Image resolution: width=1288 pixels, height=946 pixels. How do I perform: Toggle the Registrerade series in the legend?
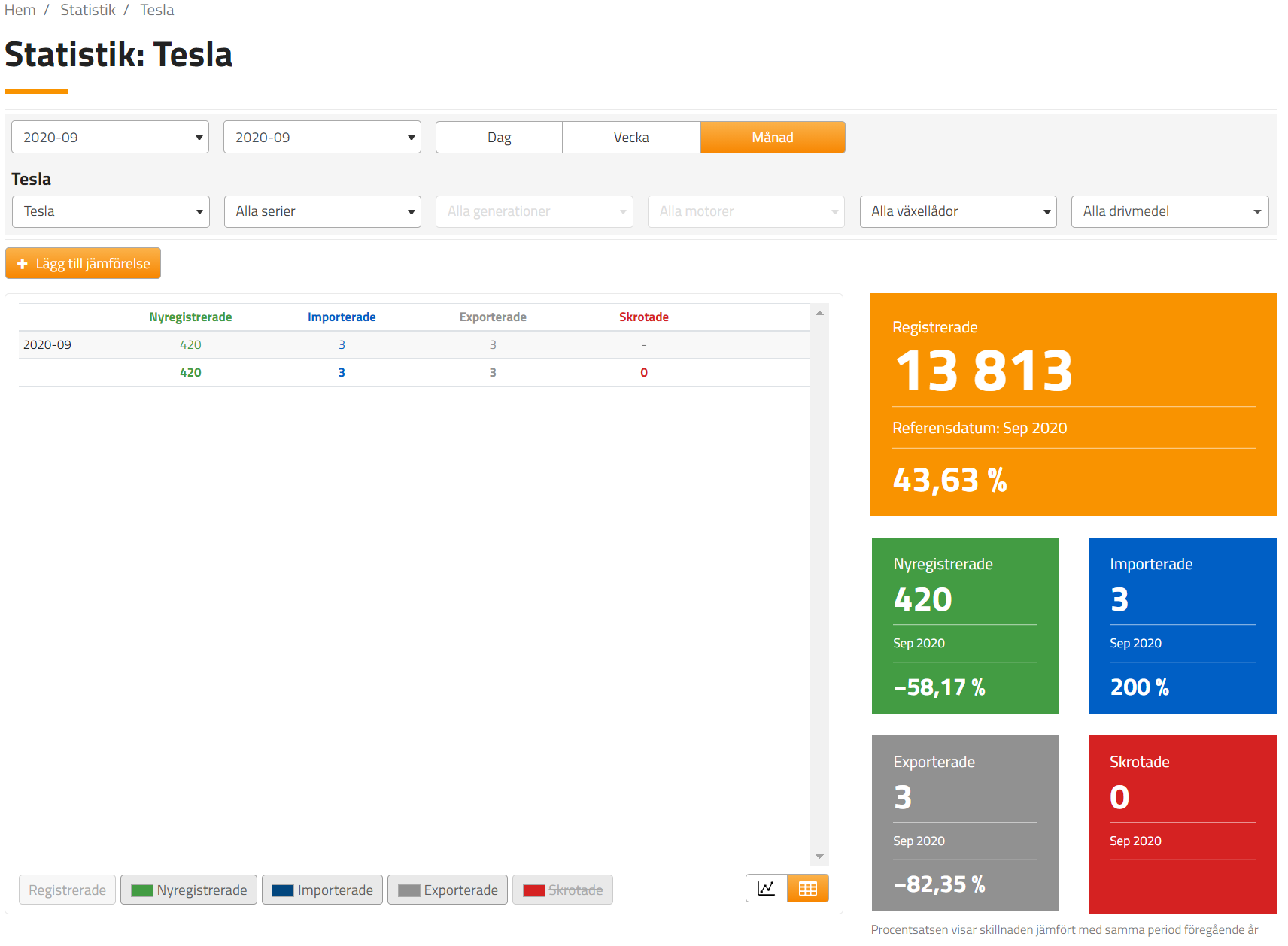tap(67, 890)
